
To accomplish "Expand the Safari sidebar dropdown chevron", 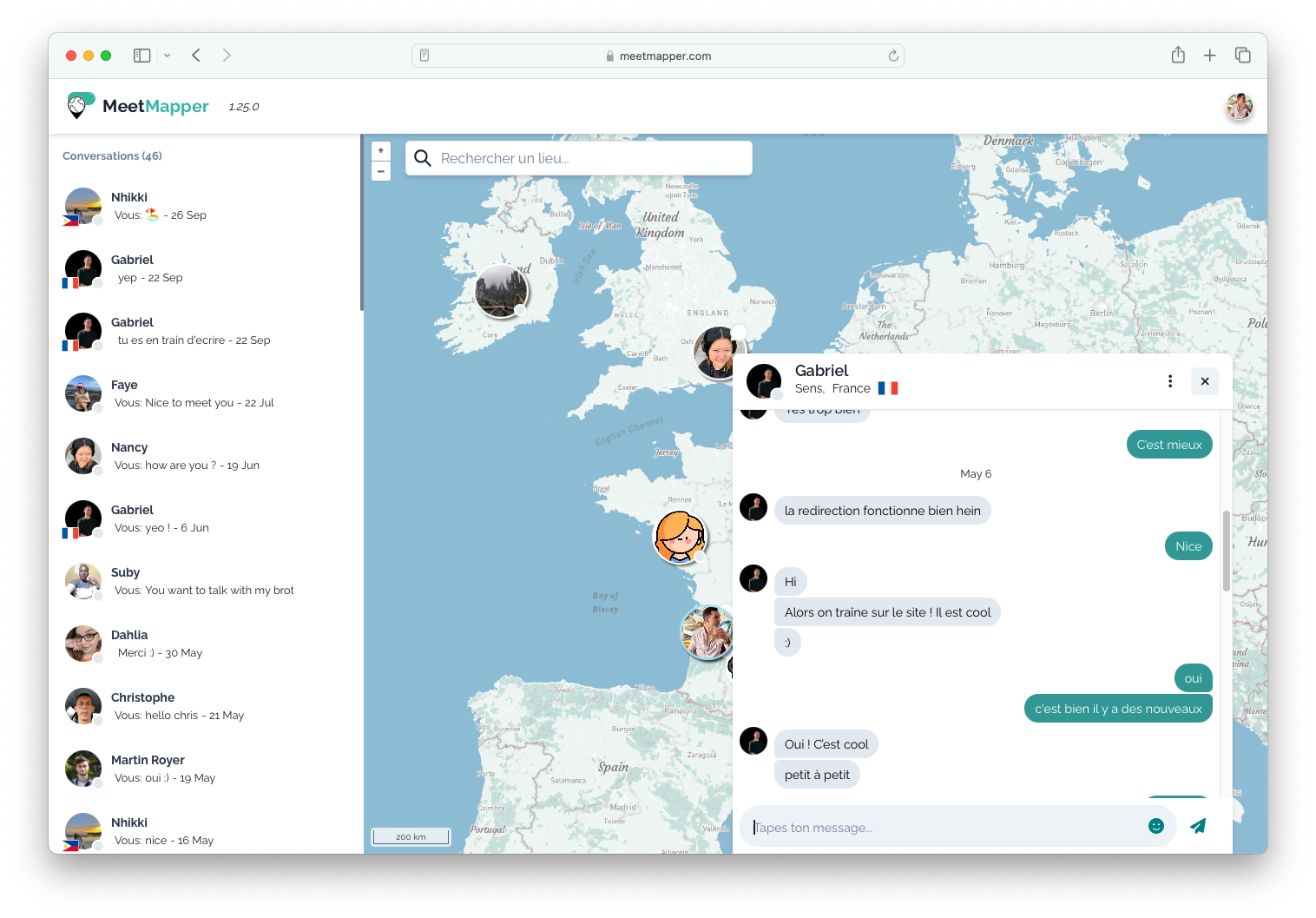I will [x=167, y=56].
